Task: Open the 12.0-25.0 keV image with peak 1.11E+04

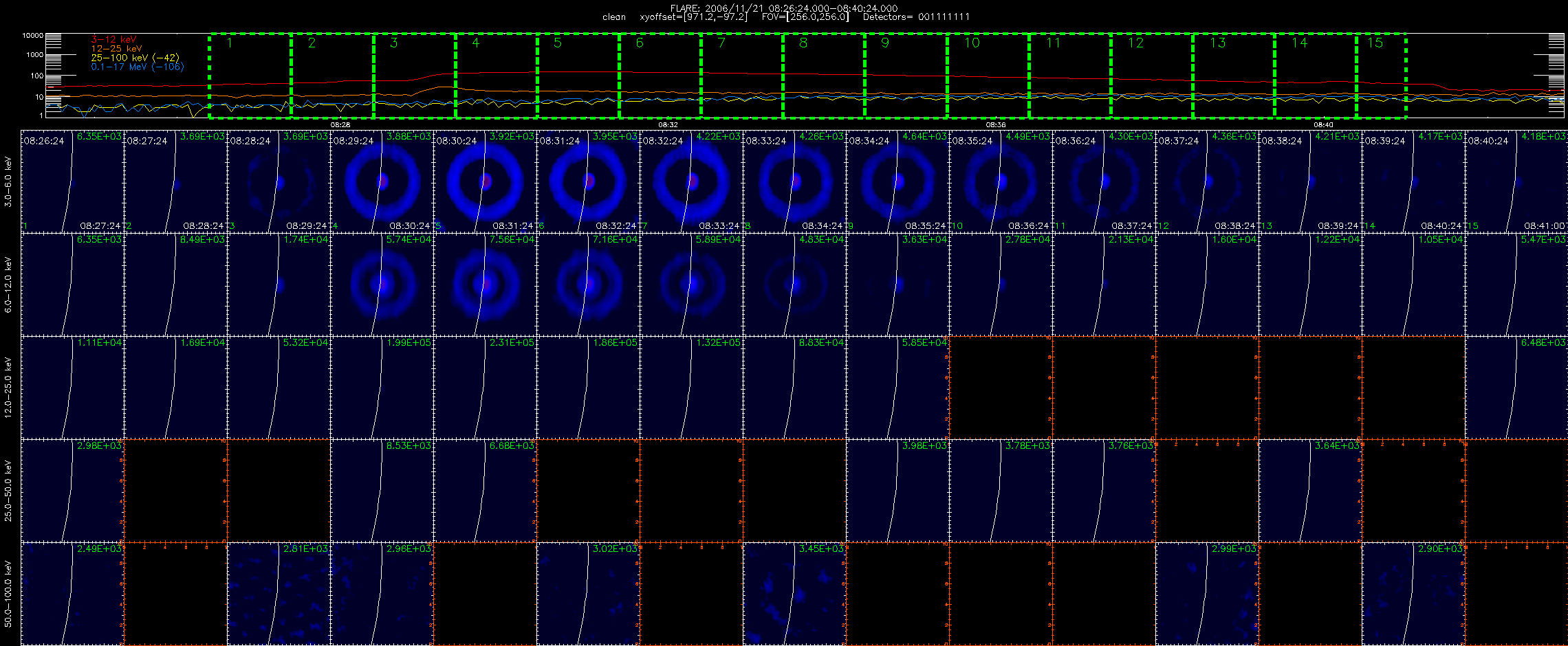Action: (72, 388)
